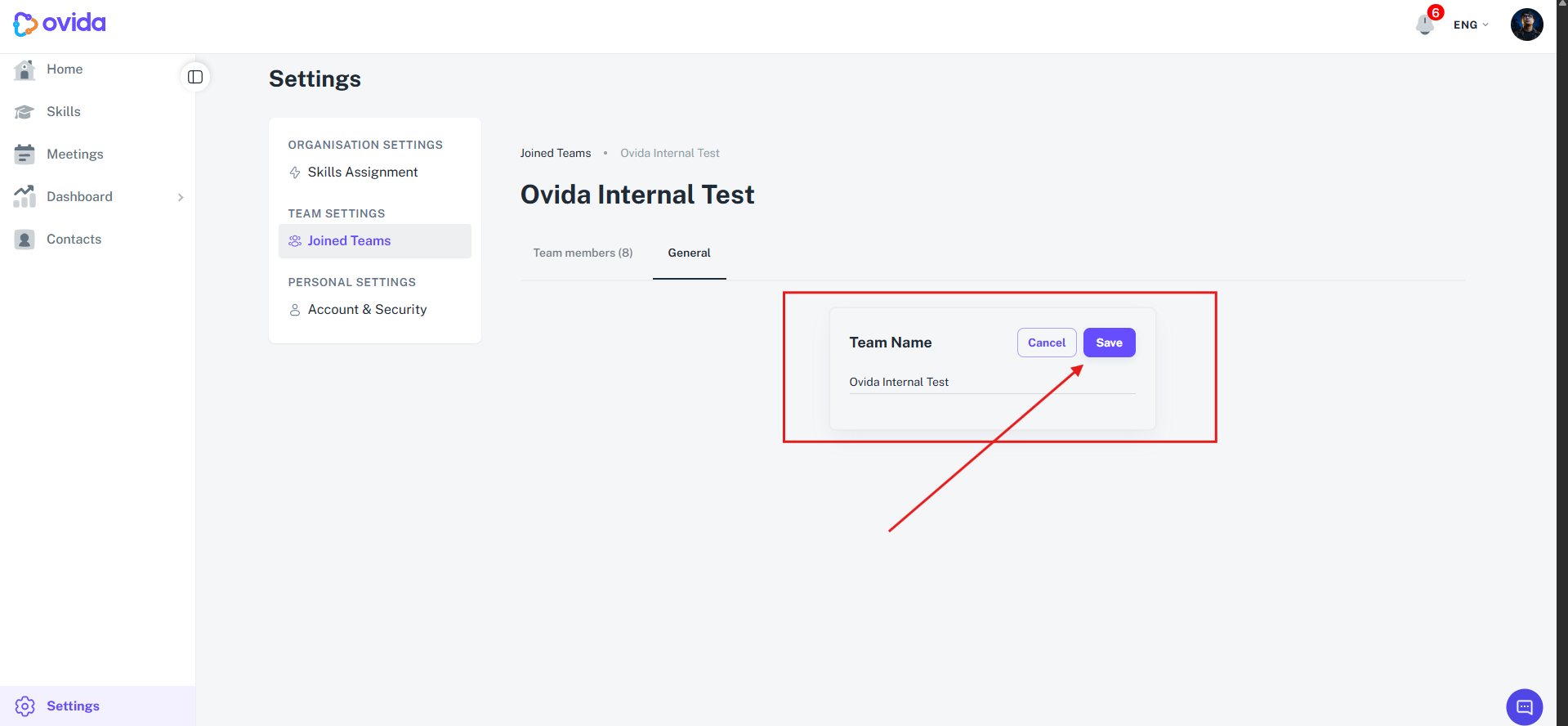
Task: Open Contacts from the sidebar
Action: pyautogui.click(x=74, y=240)
